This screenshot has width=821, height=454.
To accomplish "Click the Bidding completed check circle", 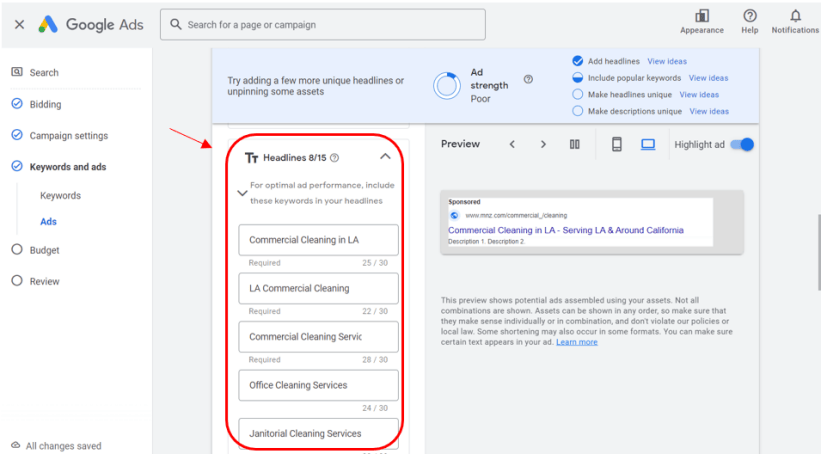I will (x=17, y=104).
